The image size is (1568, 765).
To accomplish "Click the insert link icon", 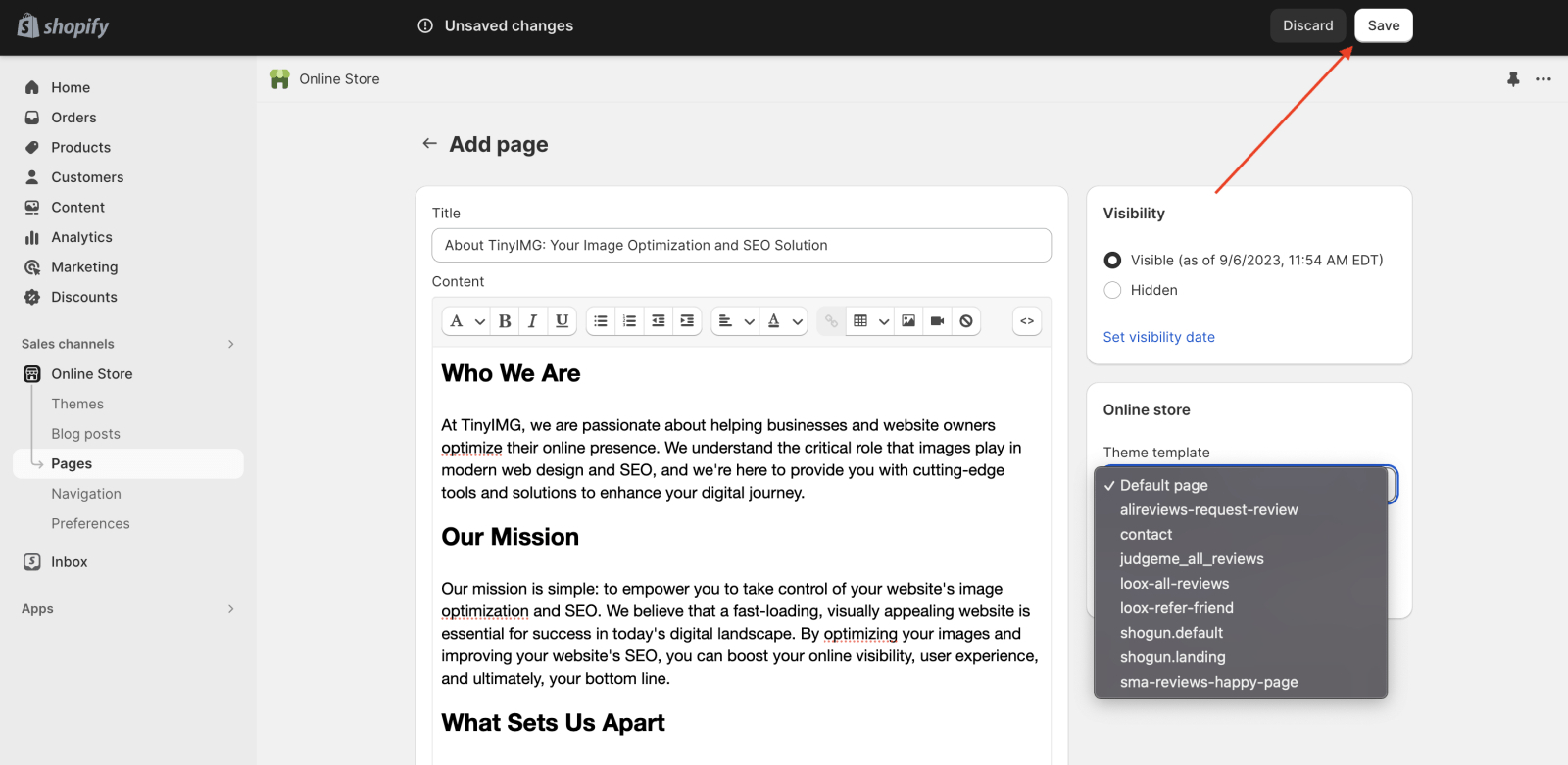I will point(831,321).
